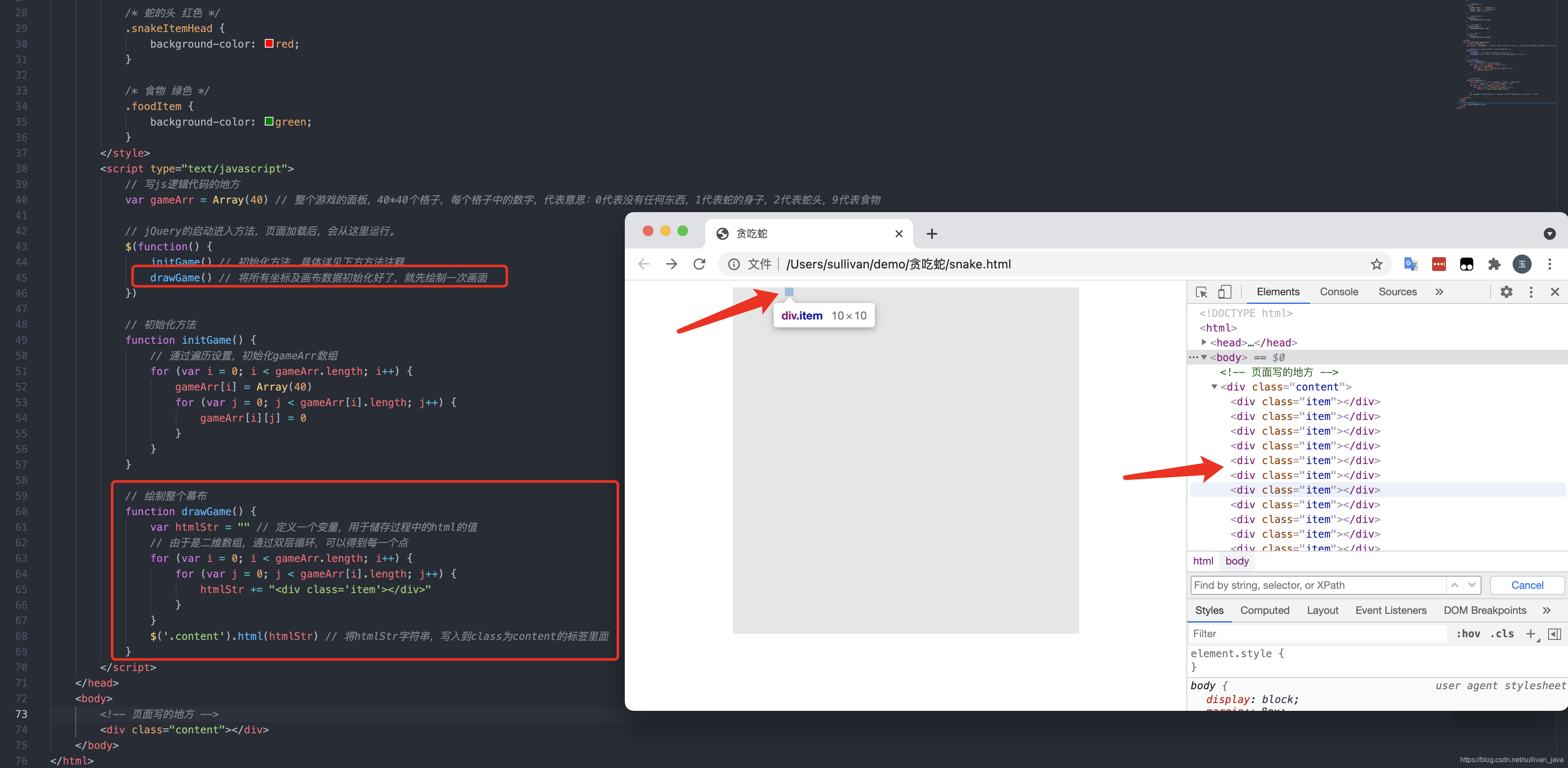Reload the snake.html page
Screen dimensions: 1568x768
(699, 264)
